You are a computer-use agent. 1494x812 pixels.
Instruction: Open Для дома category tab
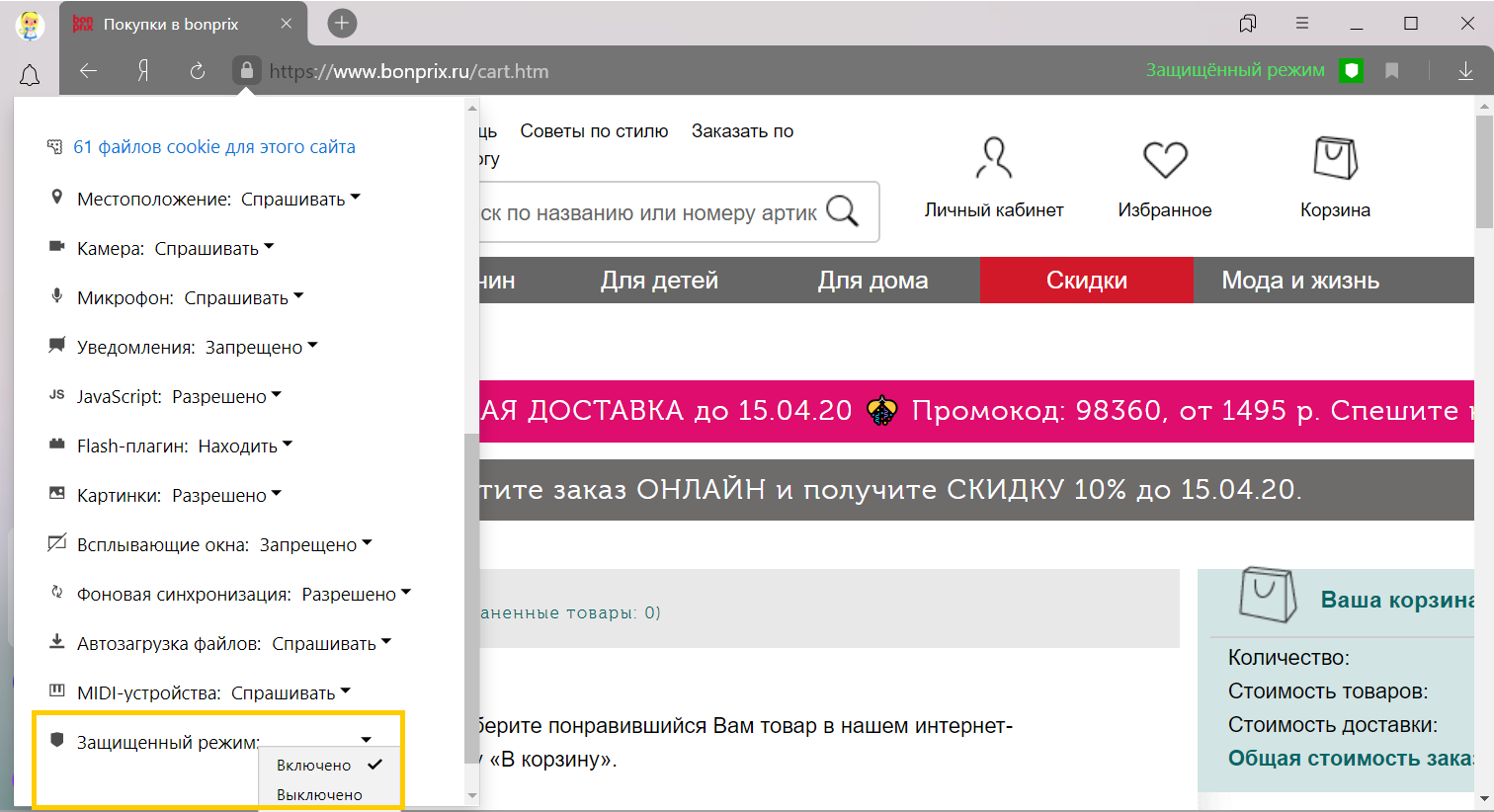(x=872, y=281)
